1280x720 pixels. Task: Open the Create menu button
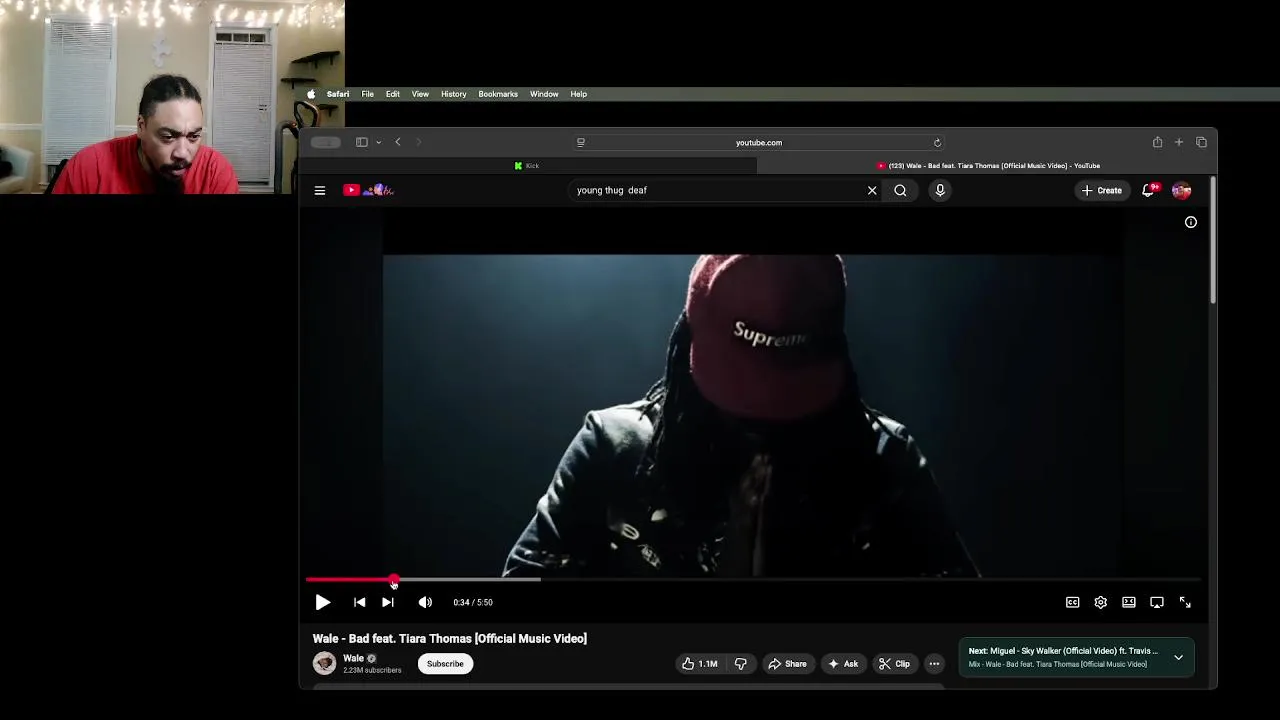click(1102, 190)
